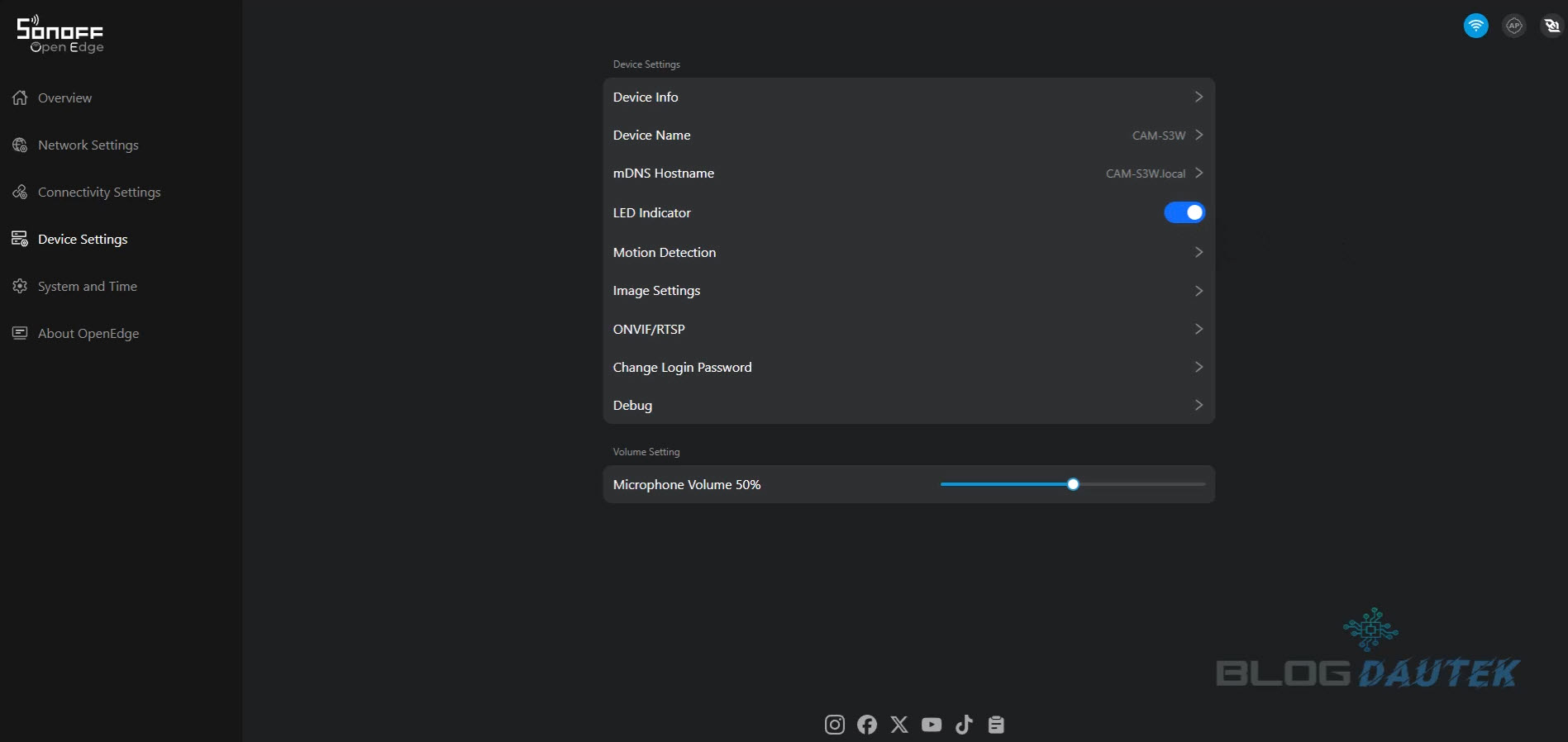Open the Change Login Password option

coord(908,367)
